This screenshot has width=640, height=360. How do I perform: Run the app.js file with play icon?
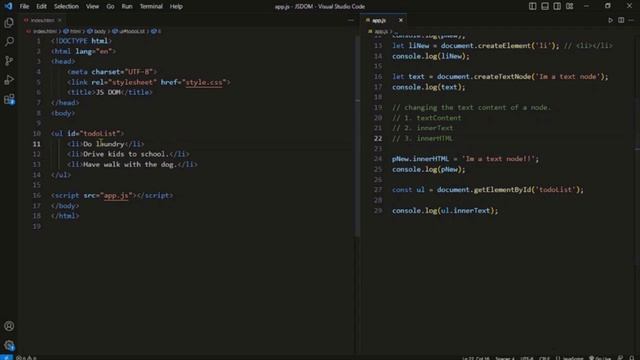(x=610, y=20)
